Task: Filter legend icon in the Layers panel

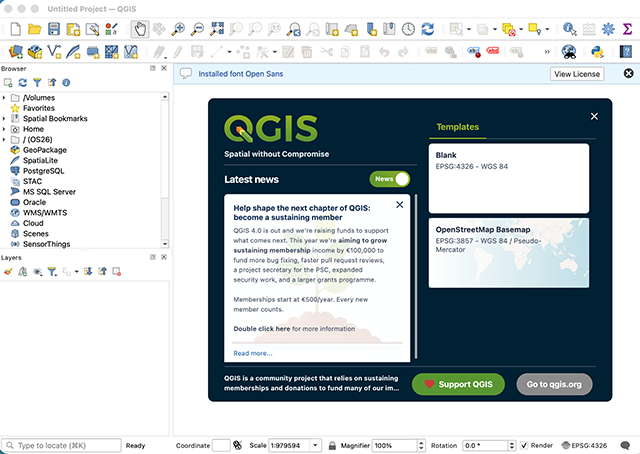Action: click(52, 272)
